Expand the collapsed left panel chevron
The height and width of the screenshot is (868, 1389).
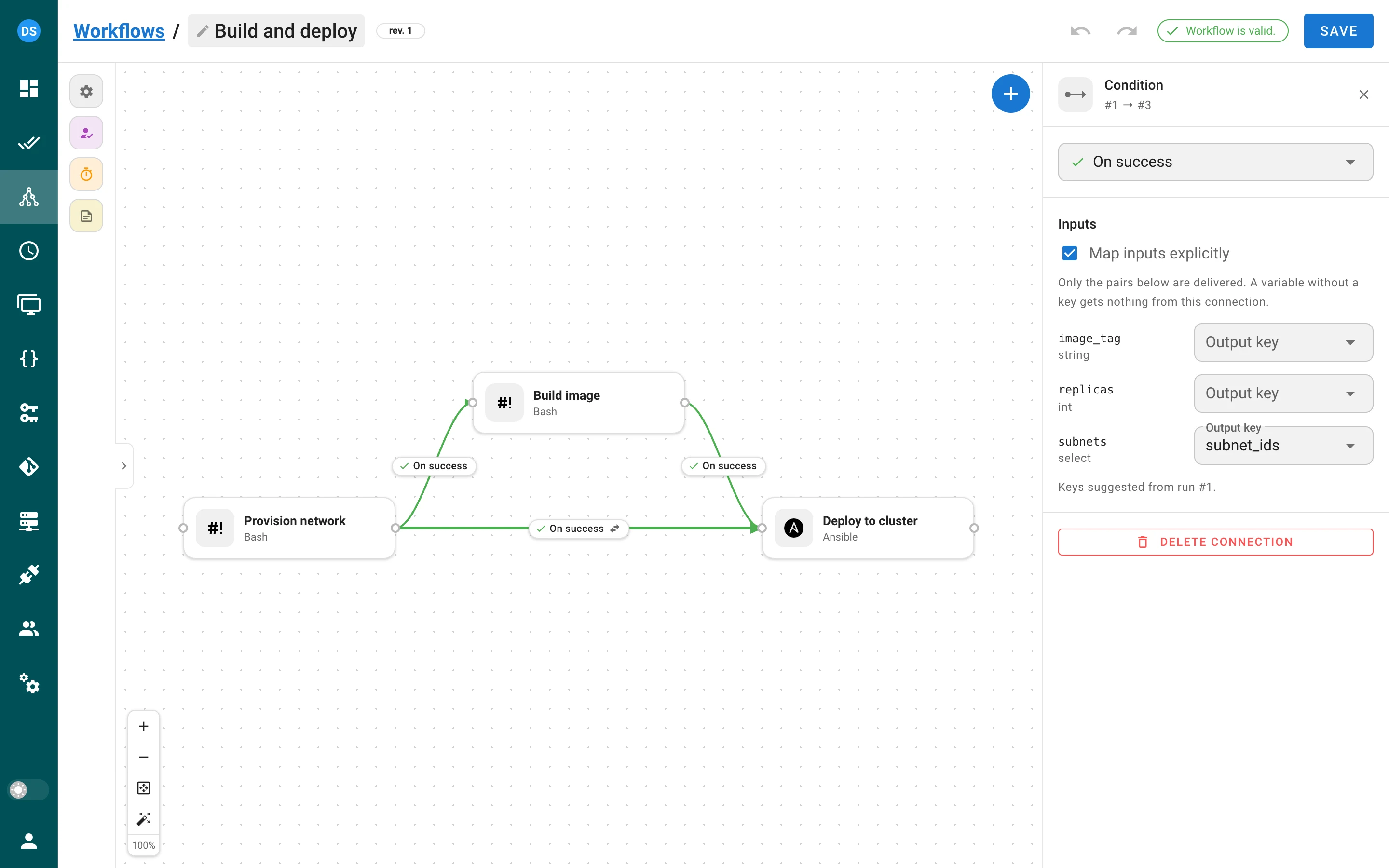124,465
